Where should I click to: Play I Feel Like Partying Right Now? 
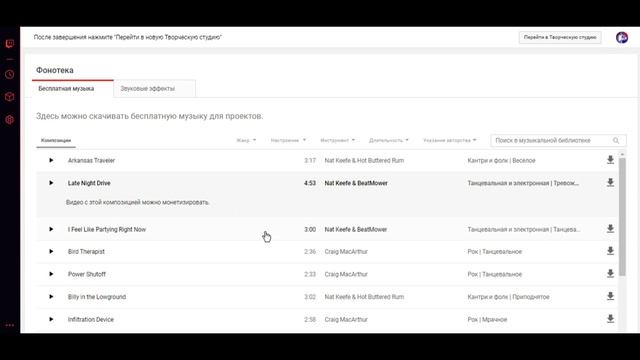[51, 229]
